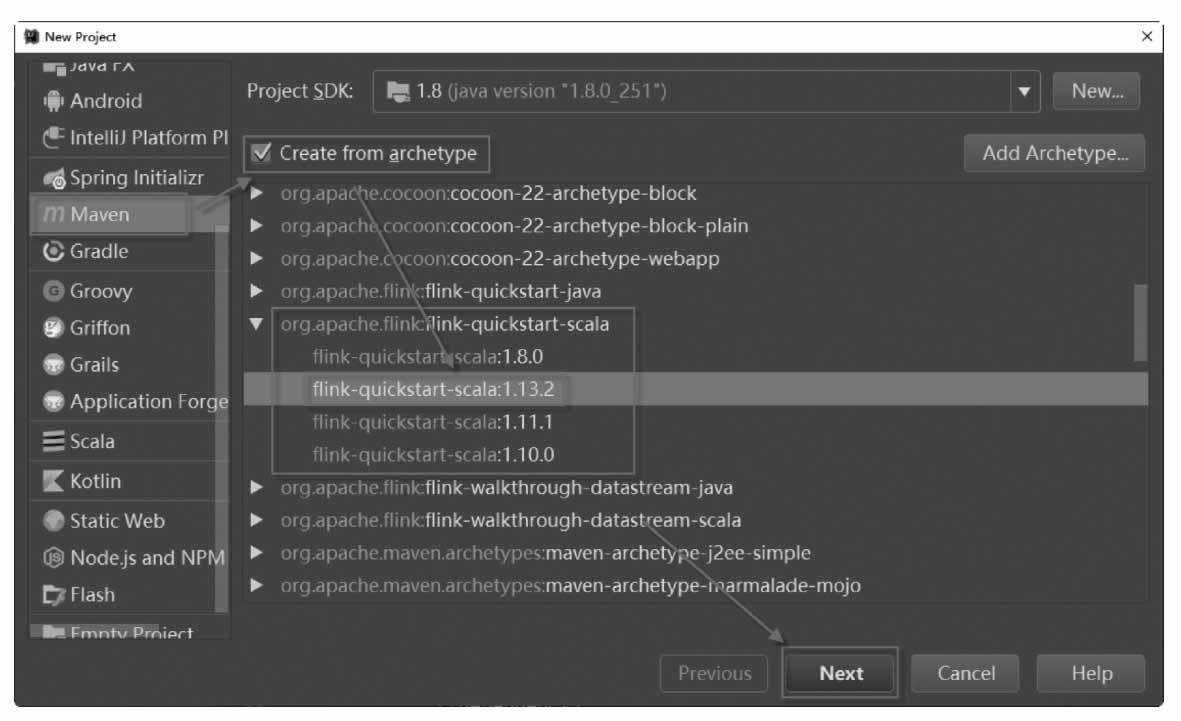Image resolution: width=1181 pixels, height=721 pixels.
Task: Collapse the flink-quickstart-scala archetype node
Action: (x=256, y=324)
